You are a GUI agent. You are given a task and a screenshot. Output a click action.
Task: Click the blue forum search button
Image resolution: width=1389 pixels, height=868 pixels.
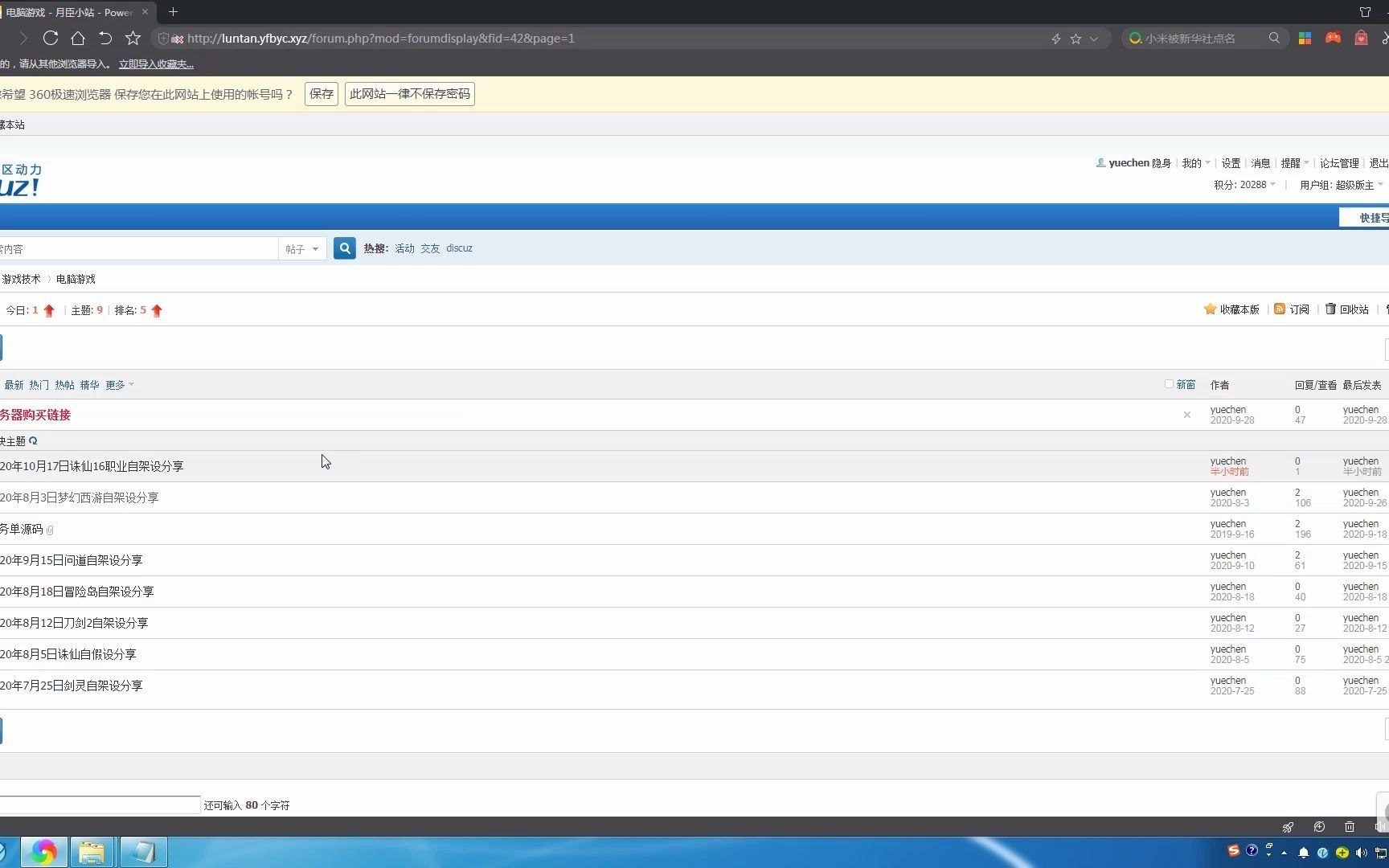pyautogui.click(x=345, y=248)
